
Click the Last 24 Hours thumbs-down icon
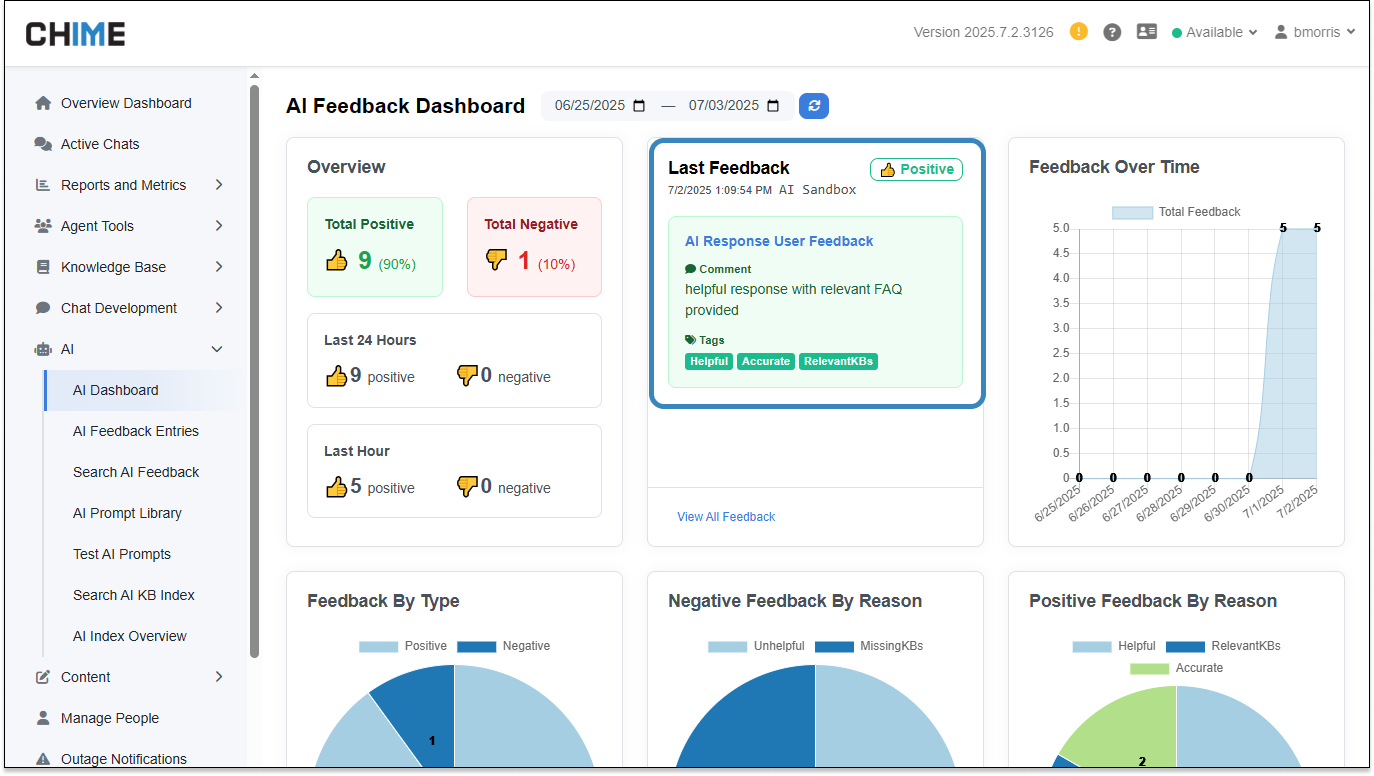pos(467,376)
